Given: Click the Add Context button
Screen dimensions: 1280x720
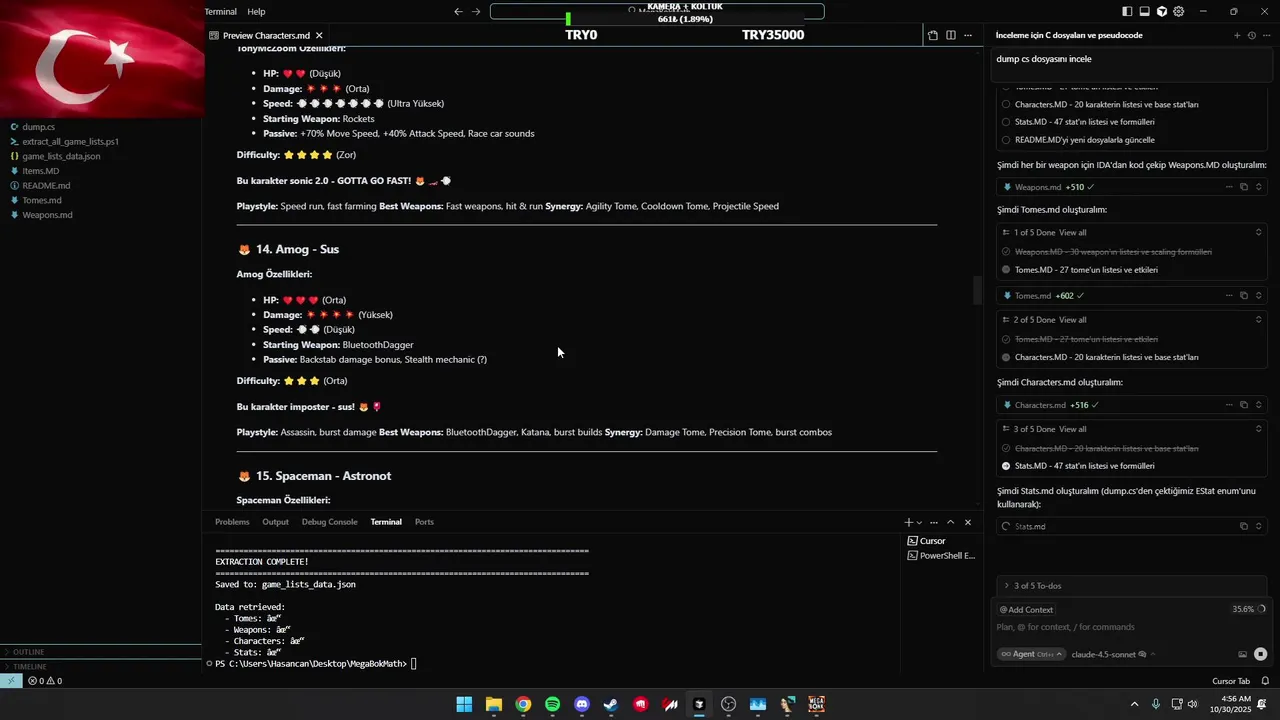Looking at the screenshot, I should (x=1026, y=610).
